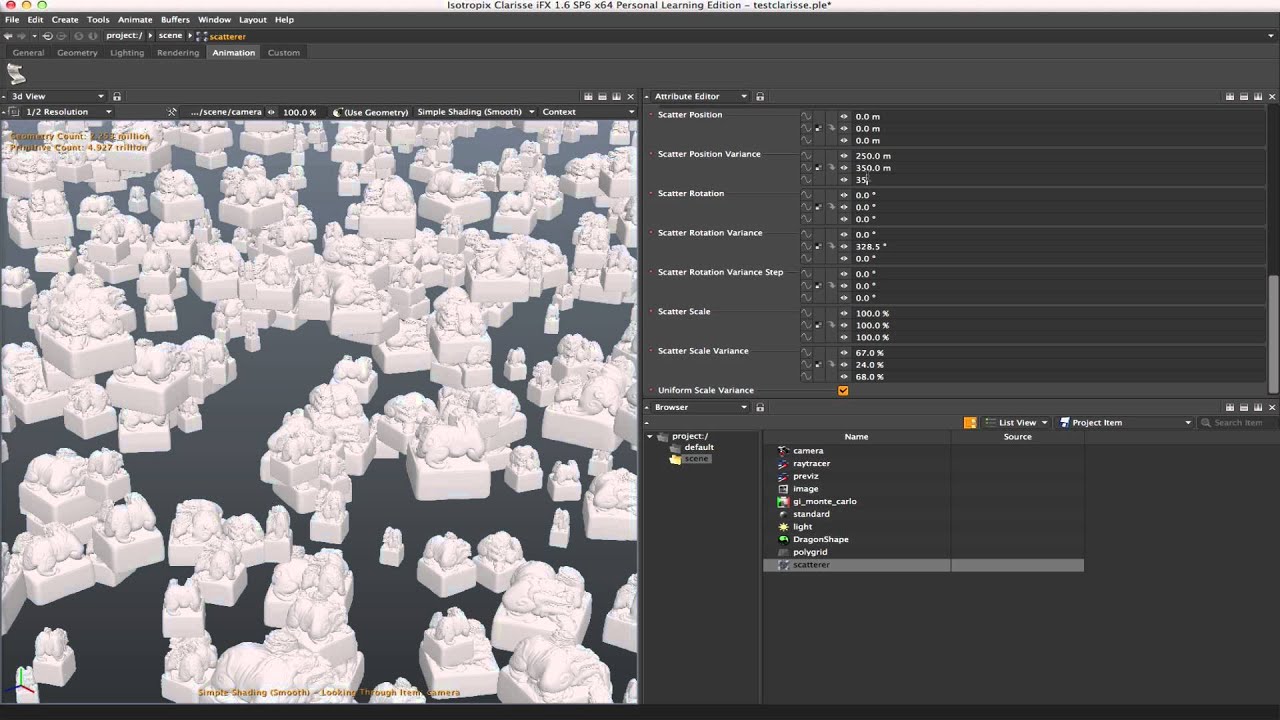Image resolution: width=1280 pixels, height=720 pixels.
Task: Toggle eye icon next to 67.0 % value
Action: 844,353
